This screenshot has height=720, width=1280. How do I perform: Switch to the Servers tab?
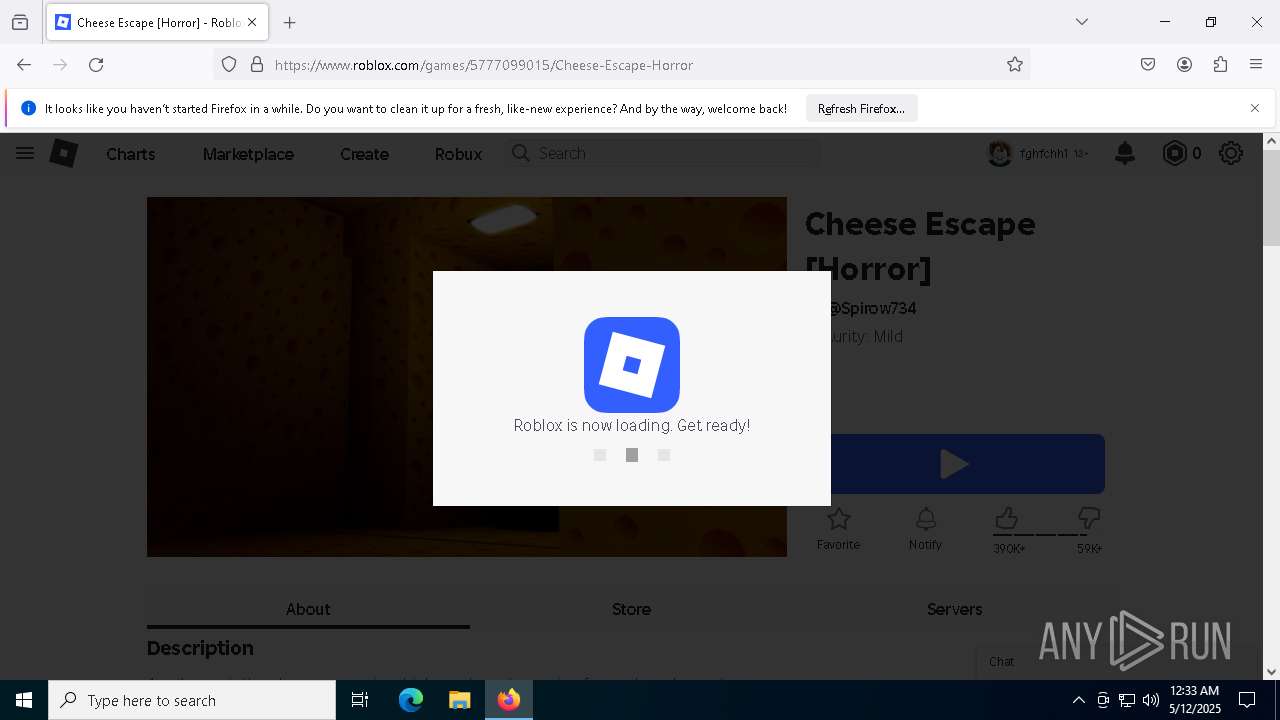tap(955, 609)
